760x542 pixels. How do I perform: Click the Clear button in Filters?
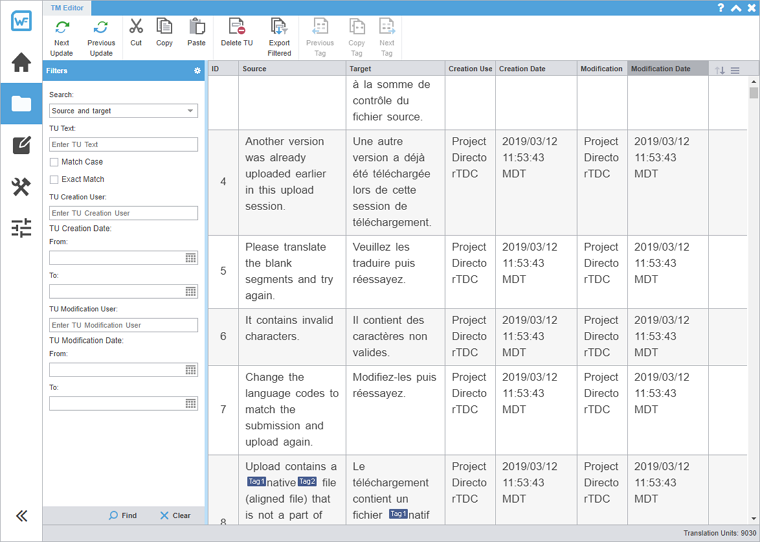[x=175, y=516]
